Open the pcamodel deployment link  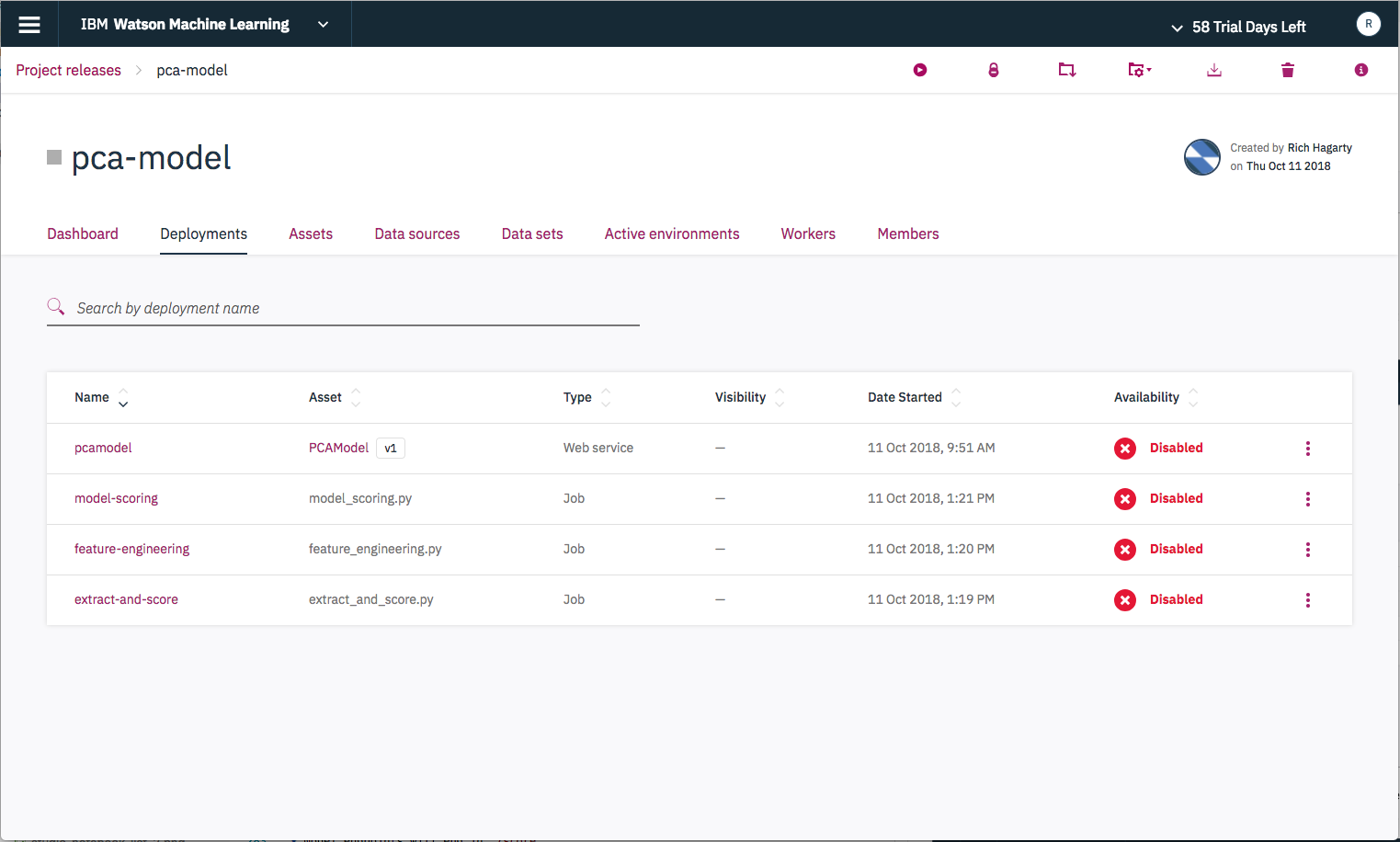click(x=103, y=448)
